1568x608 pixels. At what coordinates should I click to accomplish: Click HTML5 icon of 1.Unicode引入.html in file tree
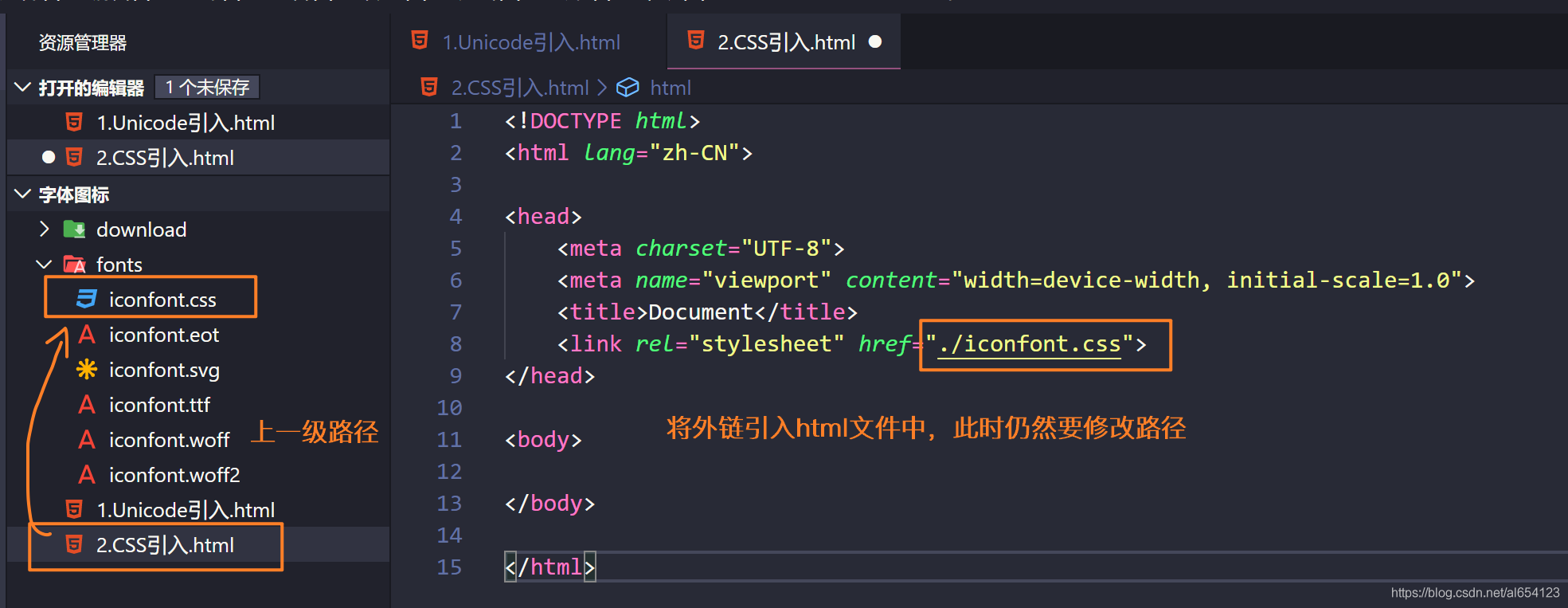pyautogui.click(x=74, y=508)
